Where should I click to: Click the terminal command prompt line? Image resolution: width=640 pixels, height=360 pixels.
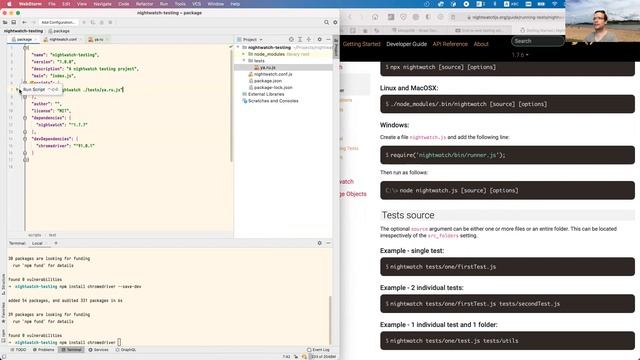tap(65, 342)
